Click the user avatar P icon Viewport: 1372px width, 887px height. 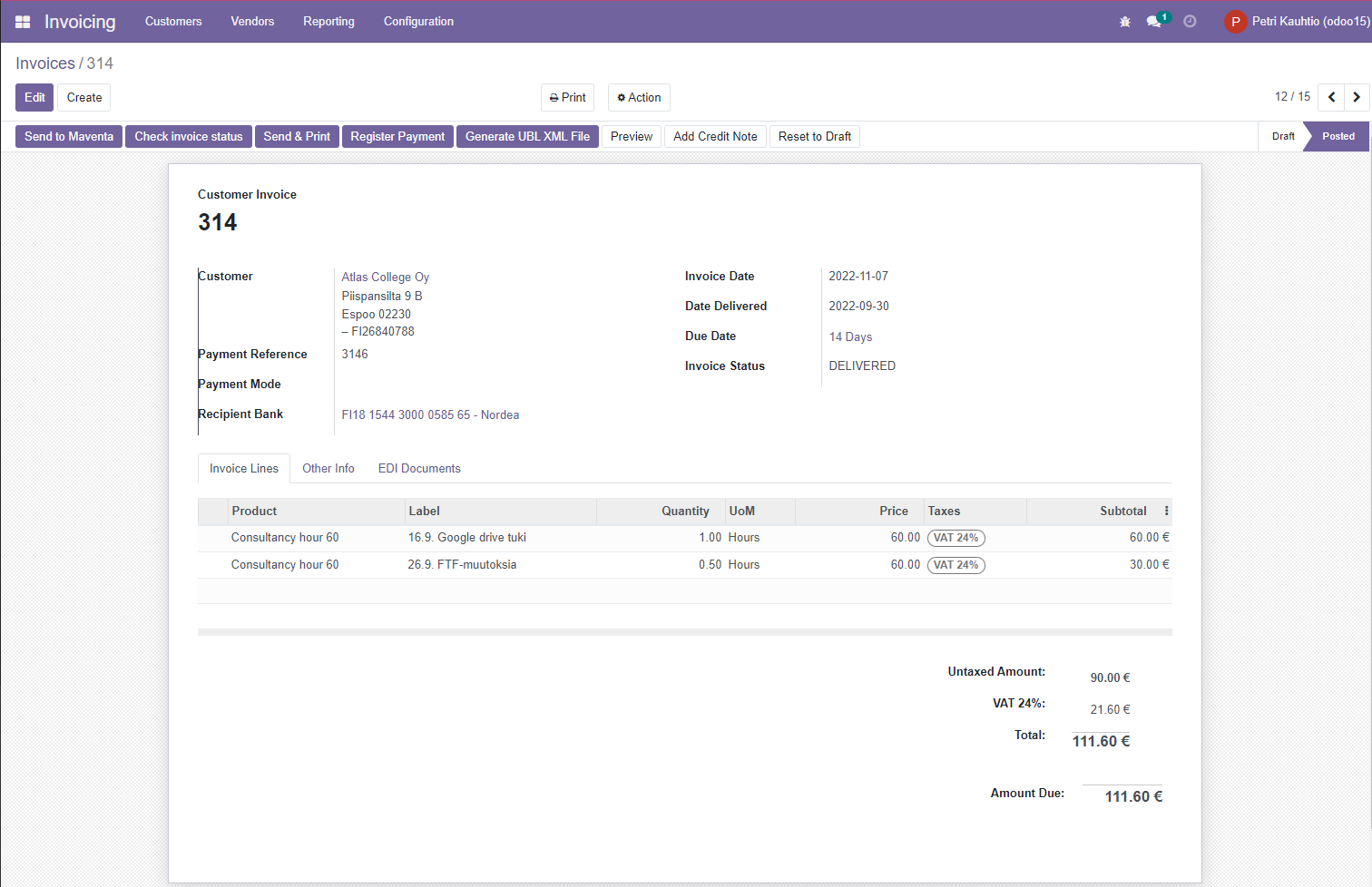(x=1235, y=22)
